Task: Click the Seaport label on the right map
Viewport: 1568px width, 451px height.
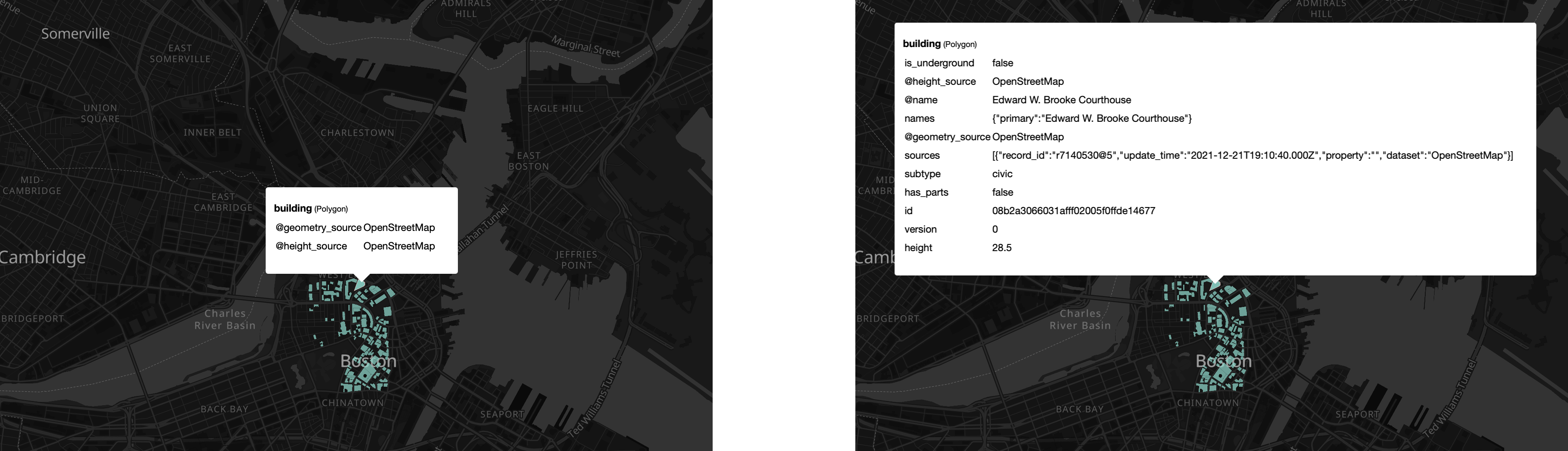Action: (1357, 414)
